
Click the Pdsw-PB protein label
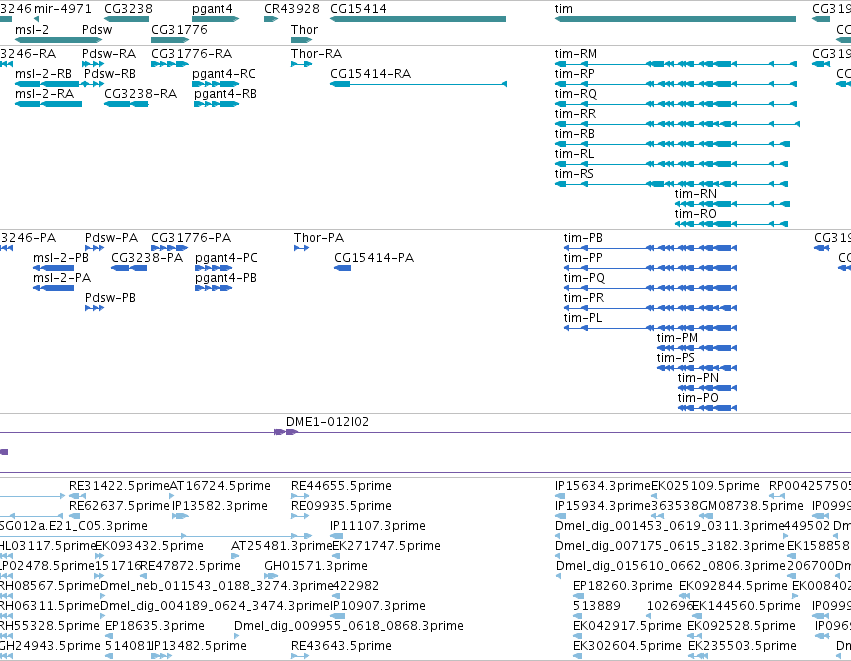coord(110,298)
